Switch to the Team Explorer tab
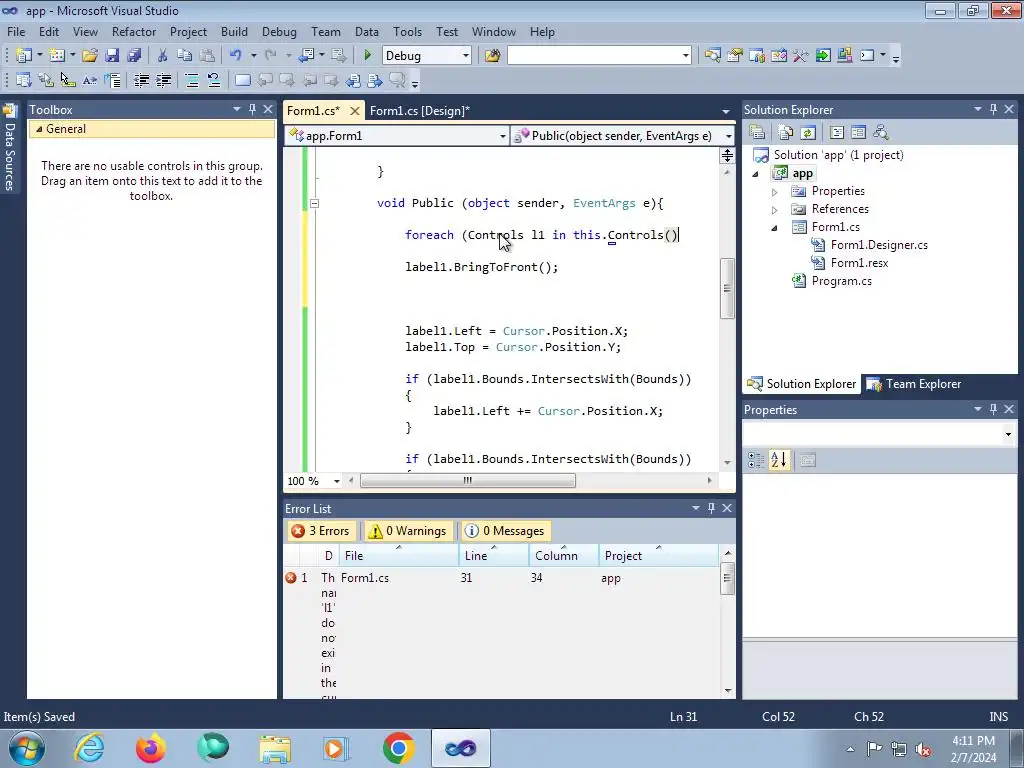 914,383
